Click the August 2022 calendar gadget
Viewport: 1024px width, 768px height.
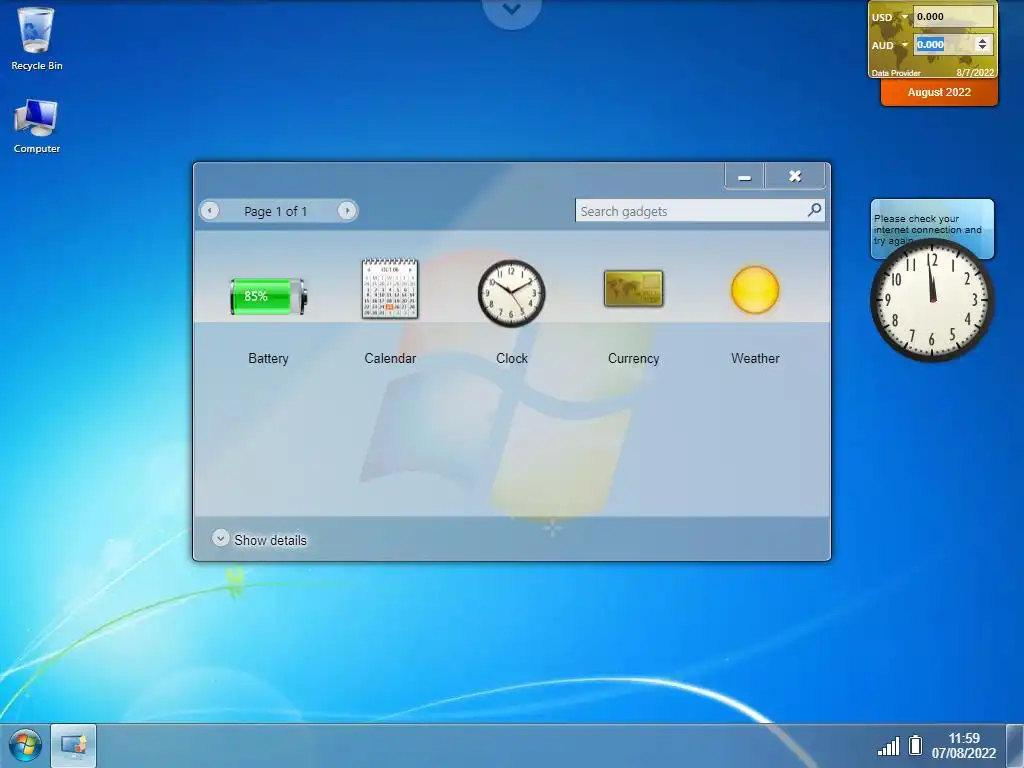point(939,92)
